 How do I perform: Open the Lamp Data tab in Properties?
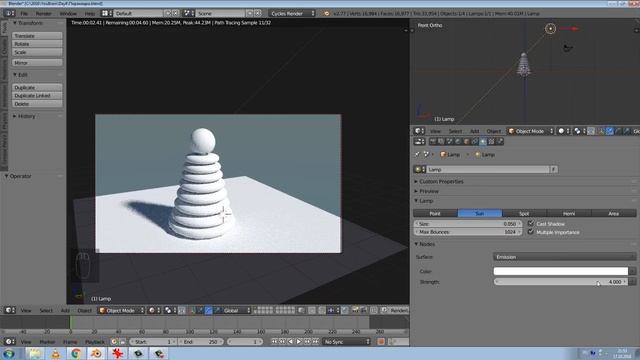(483, 142)
